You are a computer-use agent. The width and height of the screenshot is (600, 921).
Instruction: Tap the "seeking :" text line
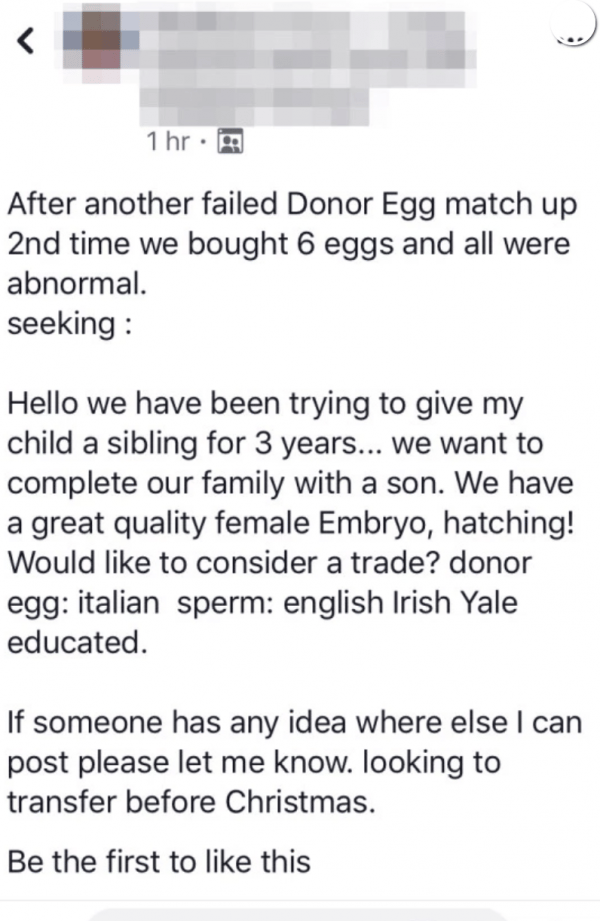[x=69, y=325]
